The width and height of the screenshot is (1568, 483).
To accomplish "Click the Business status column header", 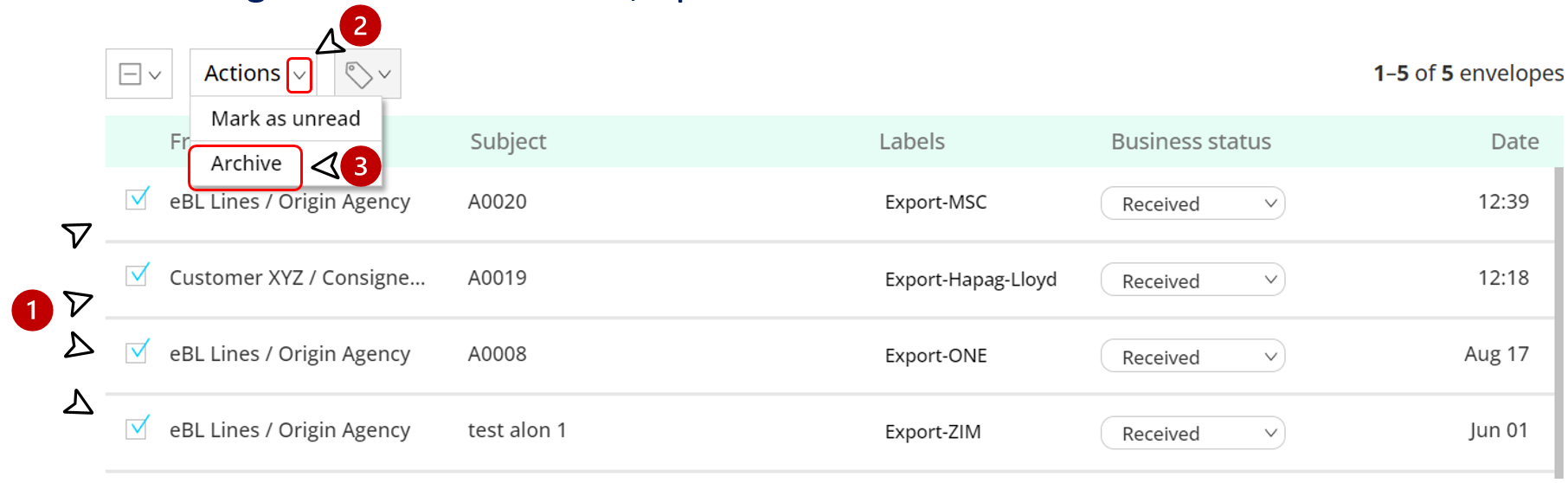I will (1191, 141).
